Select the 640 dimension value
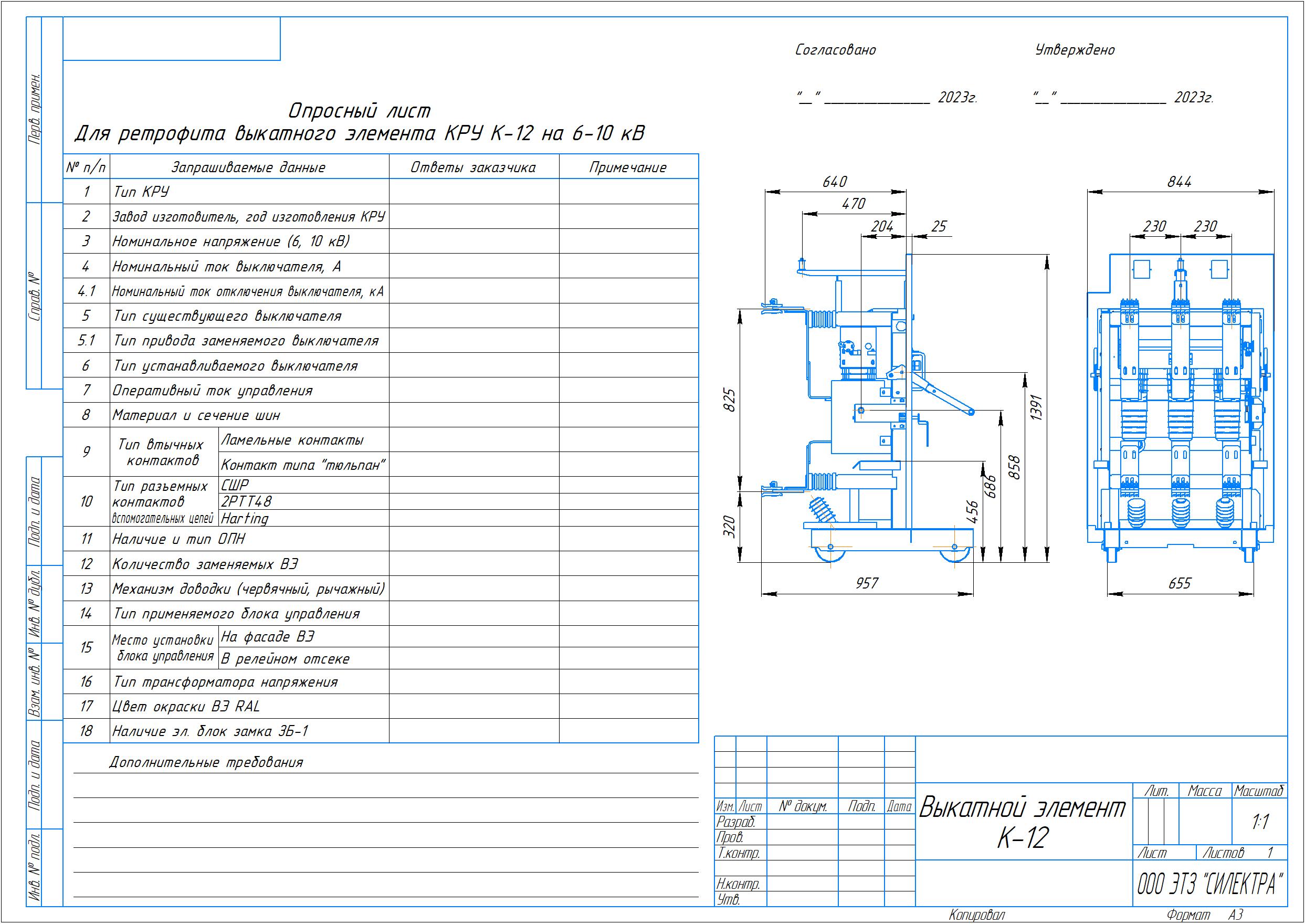 pos(835,182)
